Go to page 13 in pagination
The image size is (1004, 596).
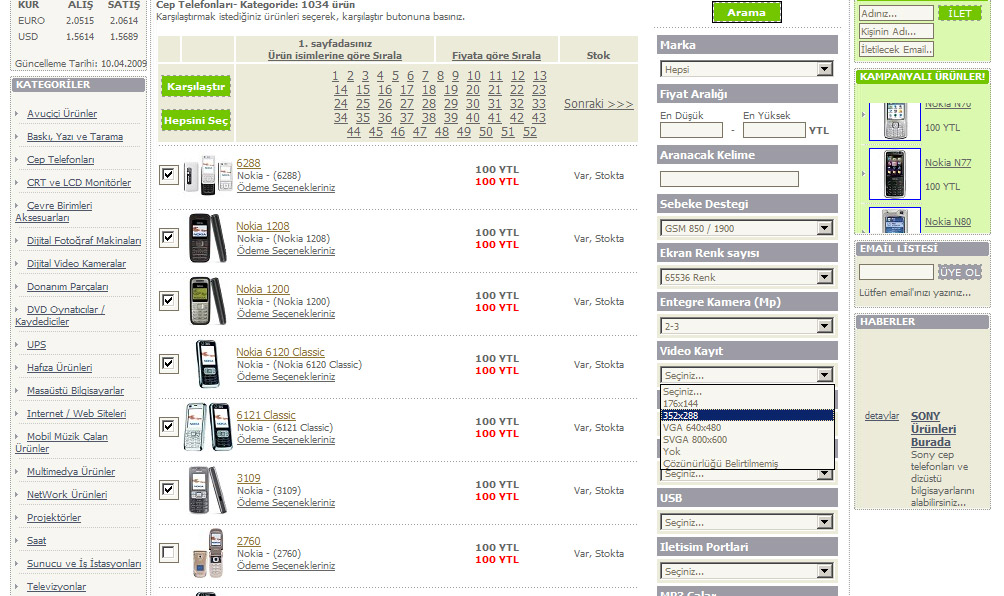[x=540, y=76]
